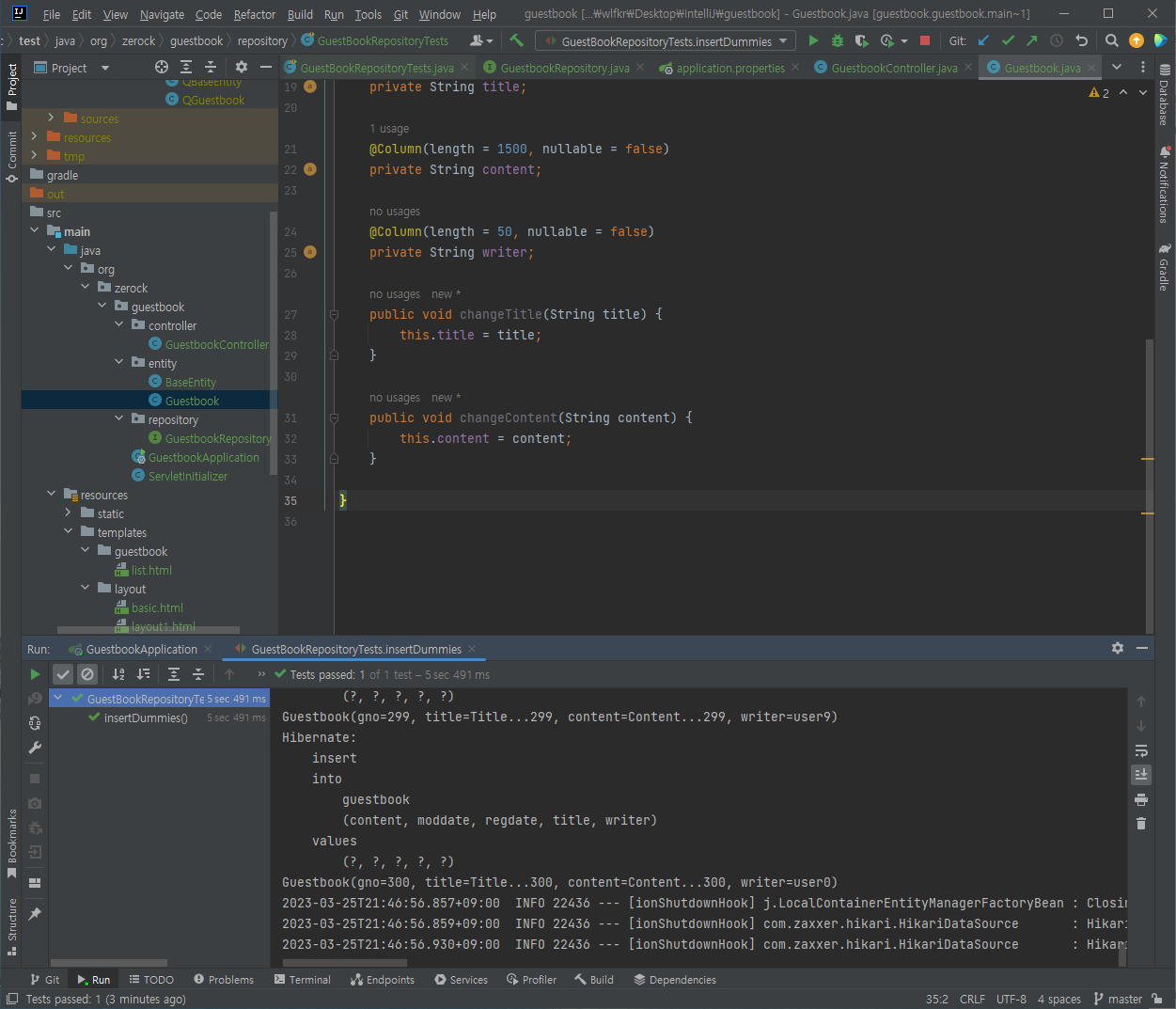1176x1009 pixels.
Task: Click the UTF-8 encoding in status bar
Action: (x=1011, y=999)
